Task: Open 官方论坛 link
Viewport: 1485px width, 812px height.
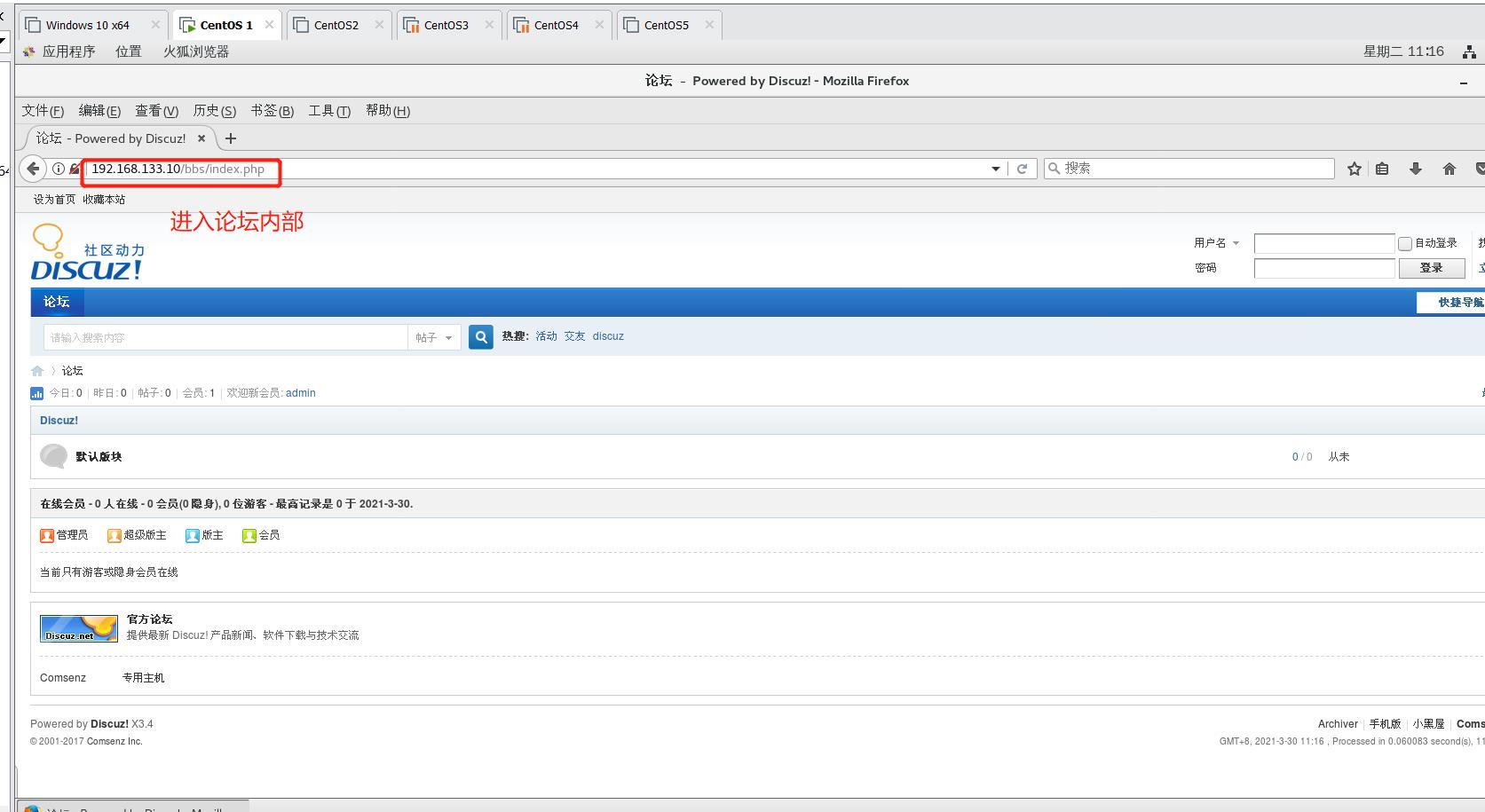Action: 149,619
